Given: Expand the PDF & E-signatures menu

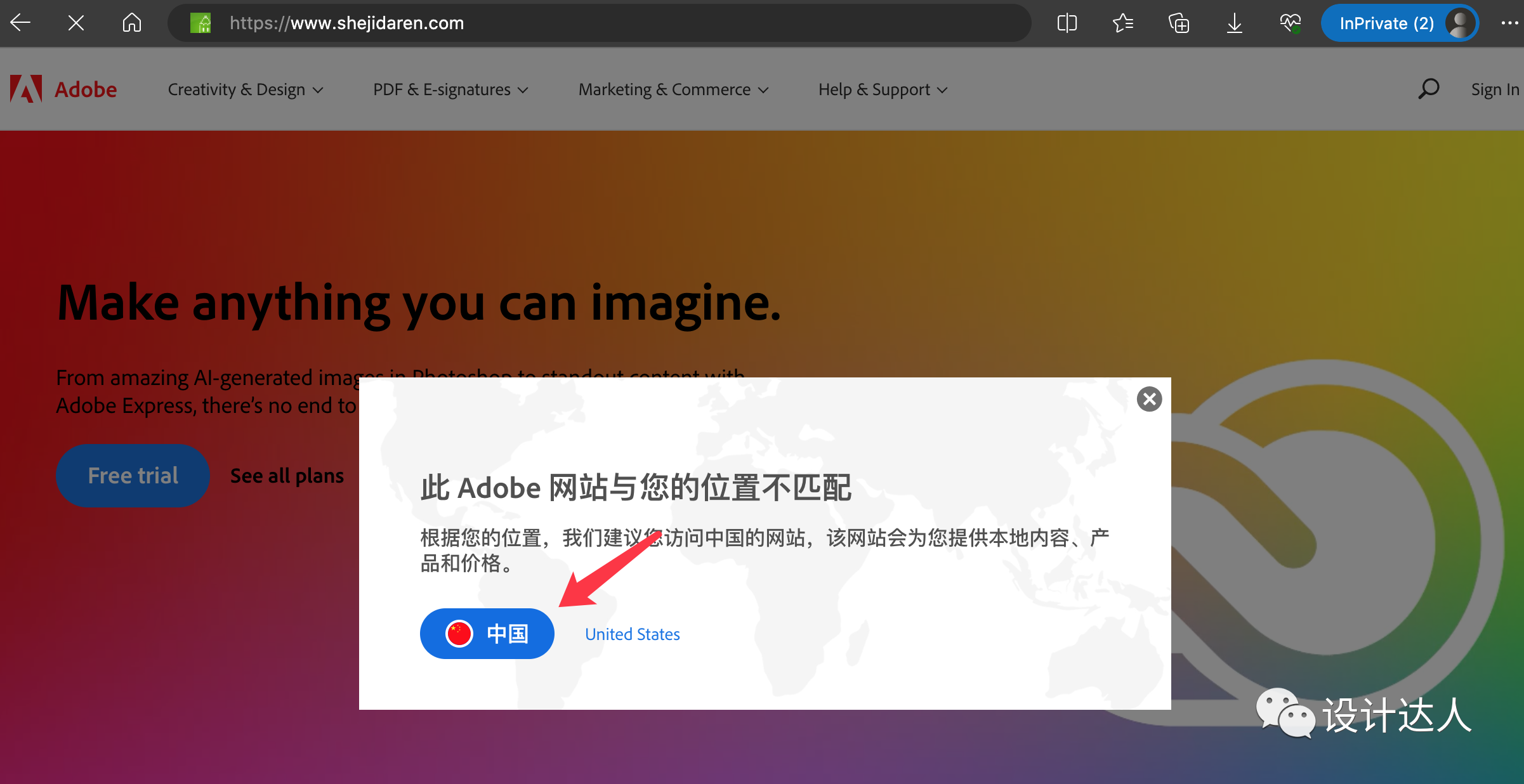Looking at the screenshot, I should point(450,89).
